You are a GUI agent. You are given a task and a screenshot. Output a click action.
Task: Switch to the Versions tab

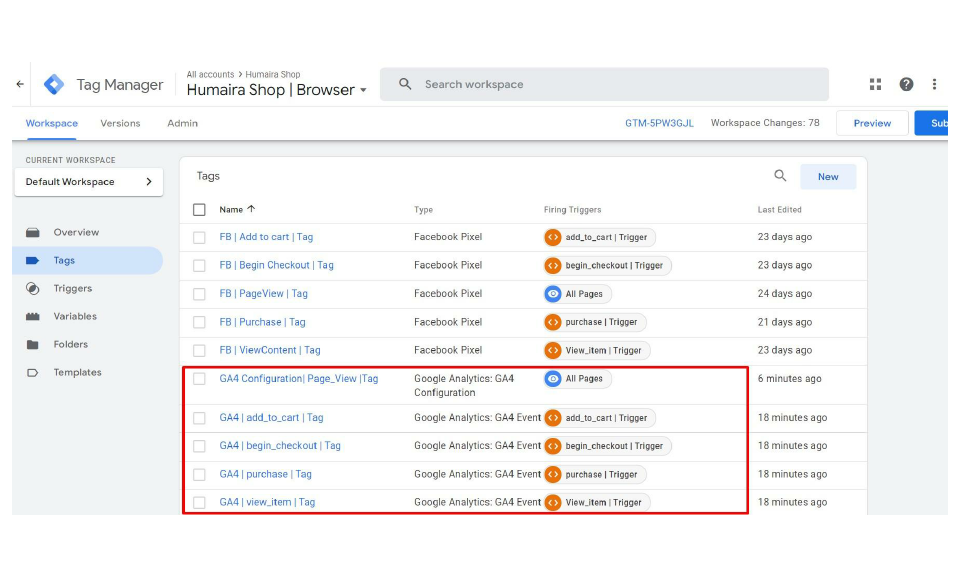(x=121, y=123)
